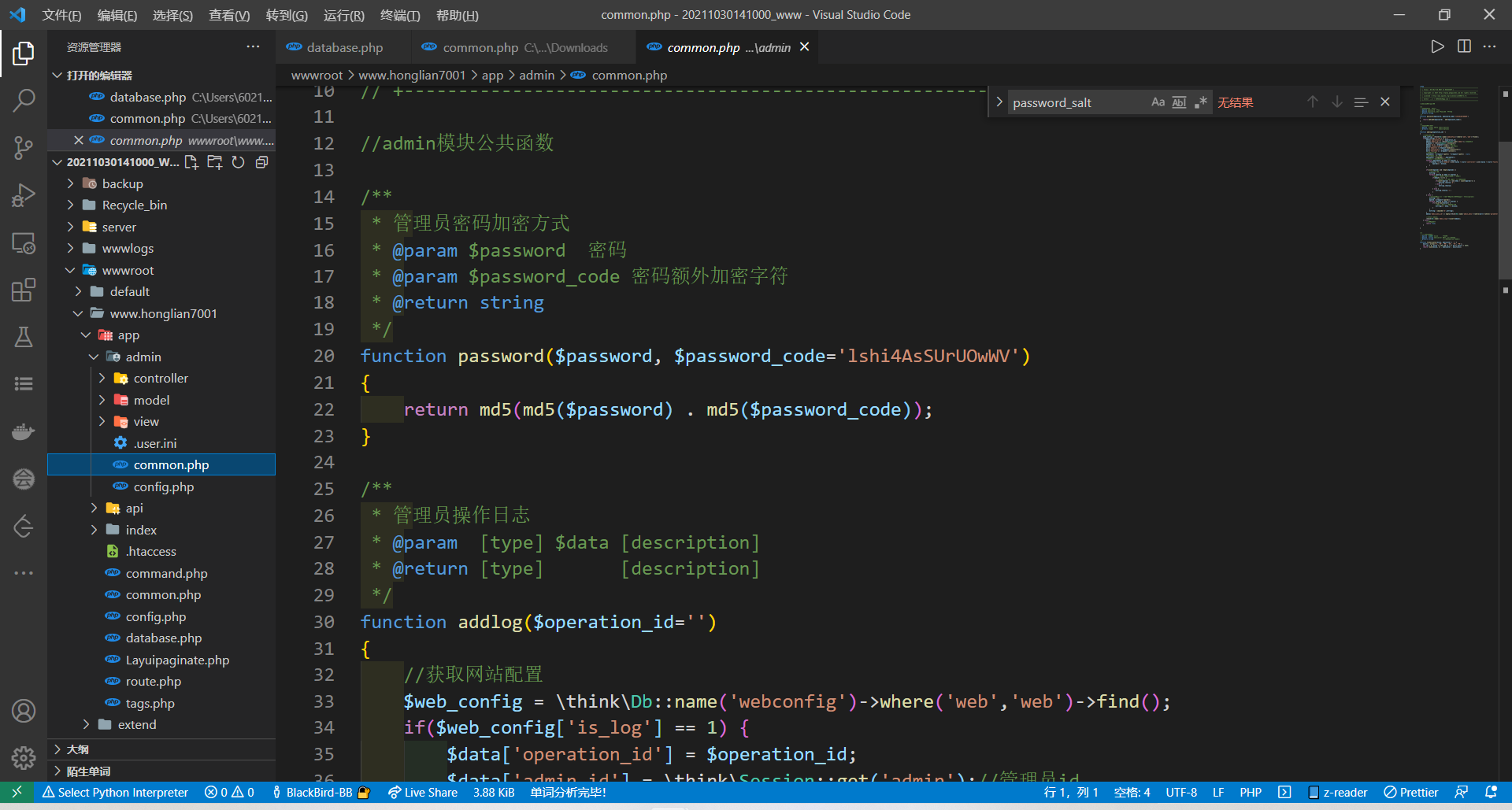Close the find widget
Screen dimensions: 1512x810
(1385, 102)
